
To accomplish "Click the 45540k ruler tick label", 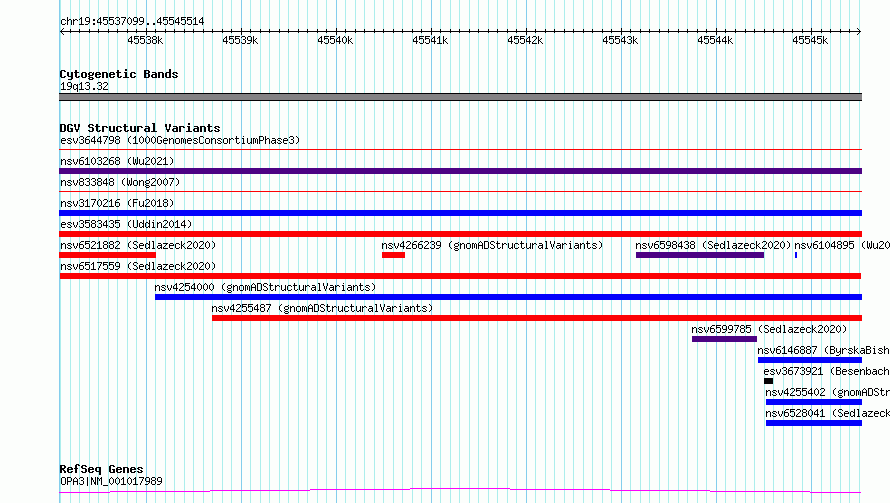I will tap(335, 40).
